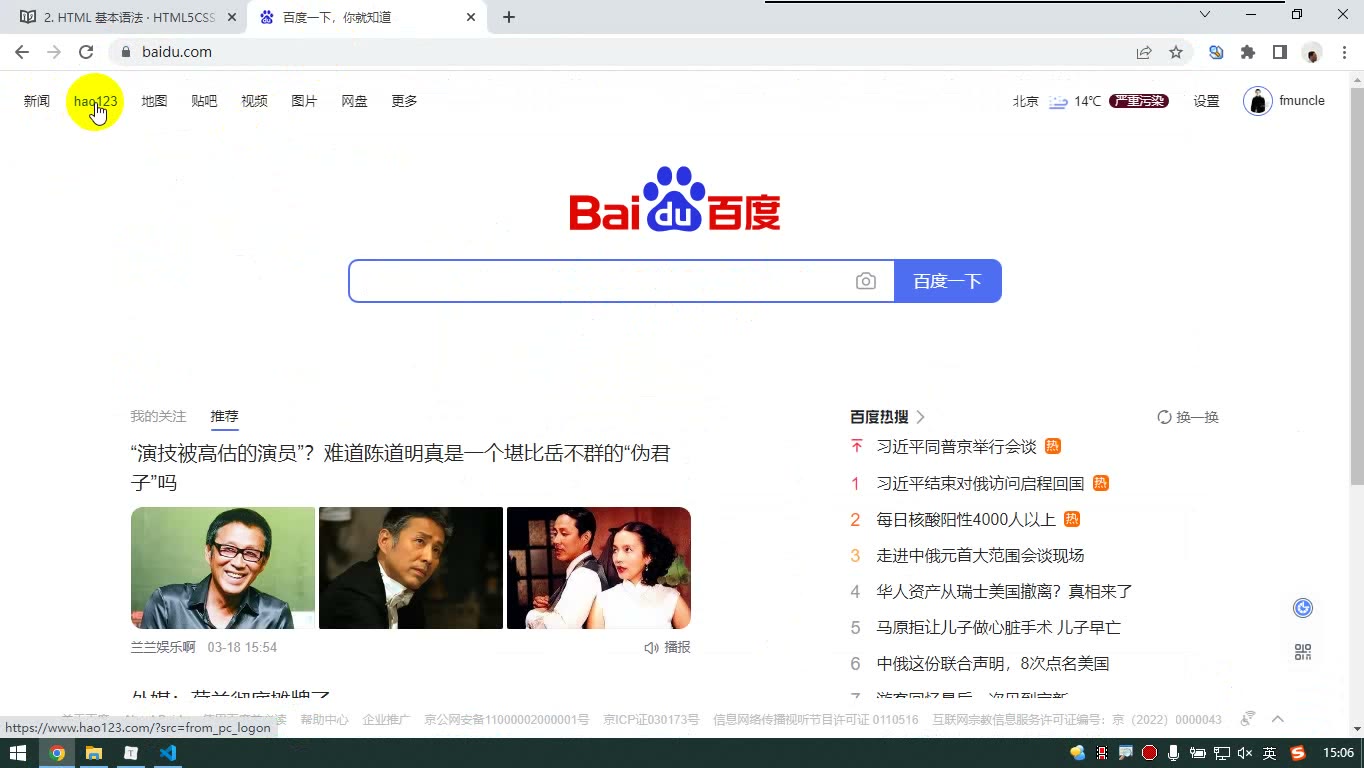The width and height of the screenshot is (1364, 768).
Task: Open 华人资产从瑞士美国撤离 hot search
Action: [x=1004, y=591]
